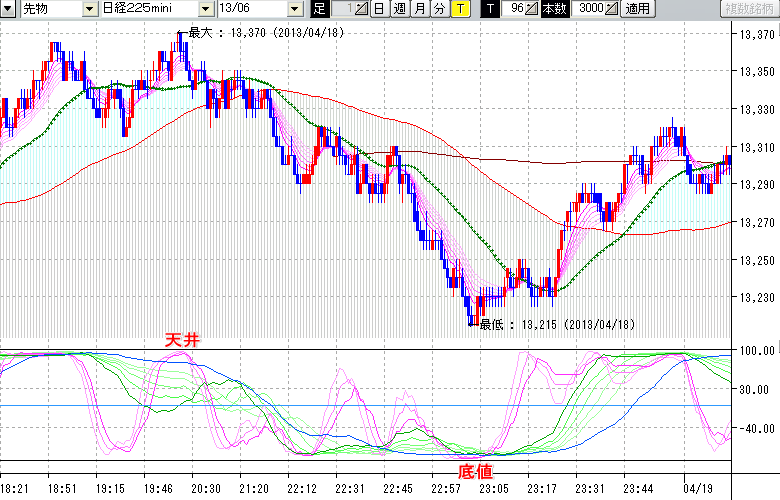Open the 13/06 contract month dropdown
The image size is (780, 500).
click(x=294, y=9)
